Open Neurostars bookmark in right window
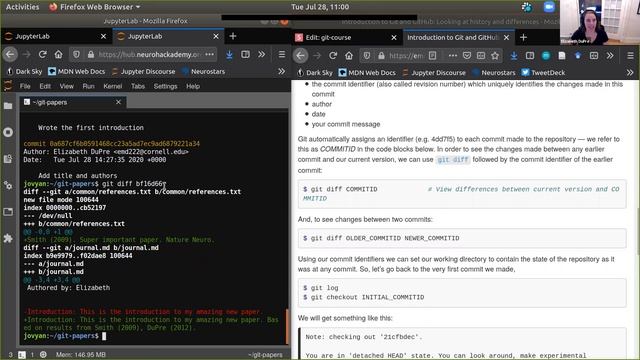640x360 pixels. pos(494,72)
